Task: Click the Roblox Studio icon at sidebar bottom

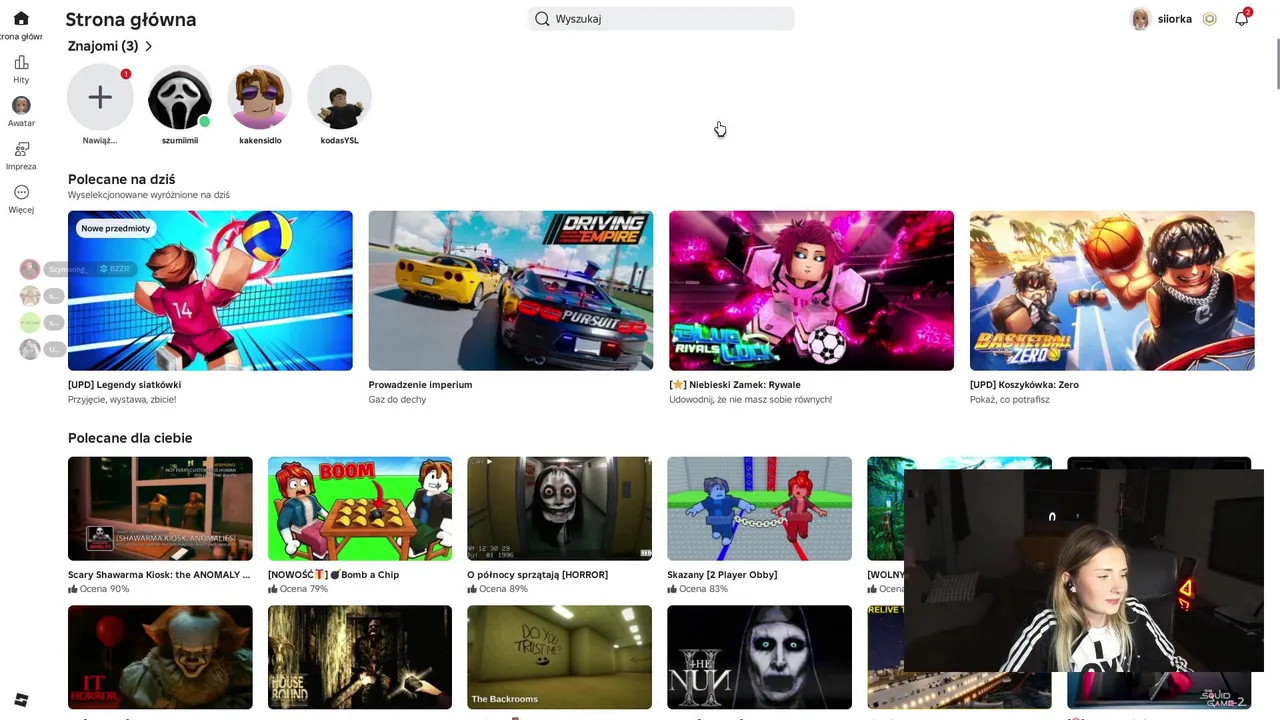Action: [x=21, y=700]
